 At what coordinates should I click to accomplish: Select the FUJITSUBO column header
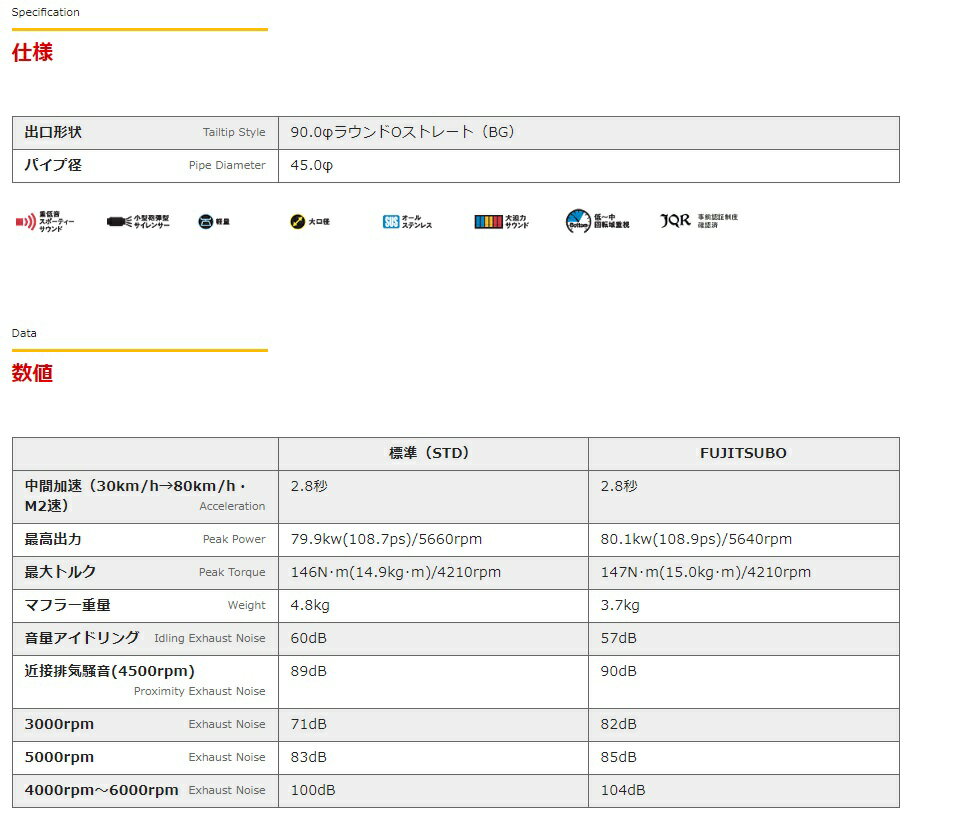[x=742, y=453]
